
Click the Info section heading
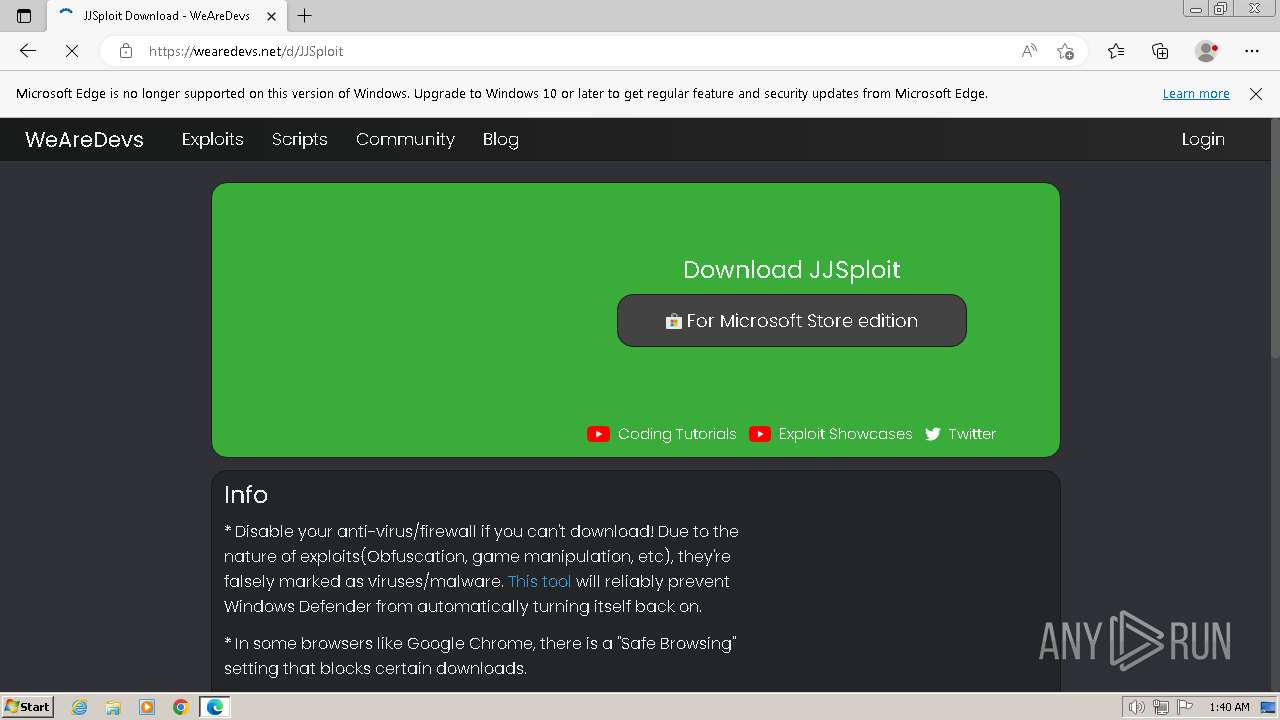pos(246,494)
